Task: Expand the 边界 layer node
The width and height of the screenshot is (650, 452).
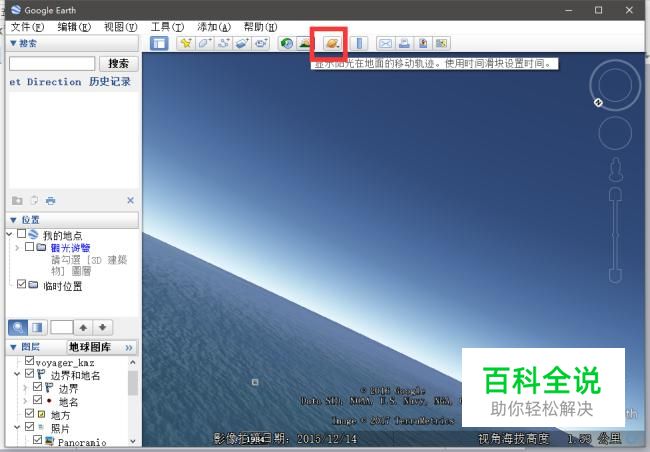Action: pos(25,388)
